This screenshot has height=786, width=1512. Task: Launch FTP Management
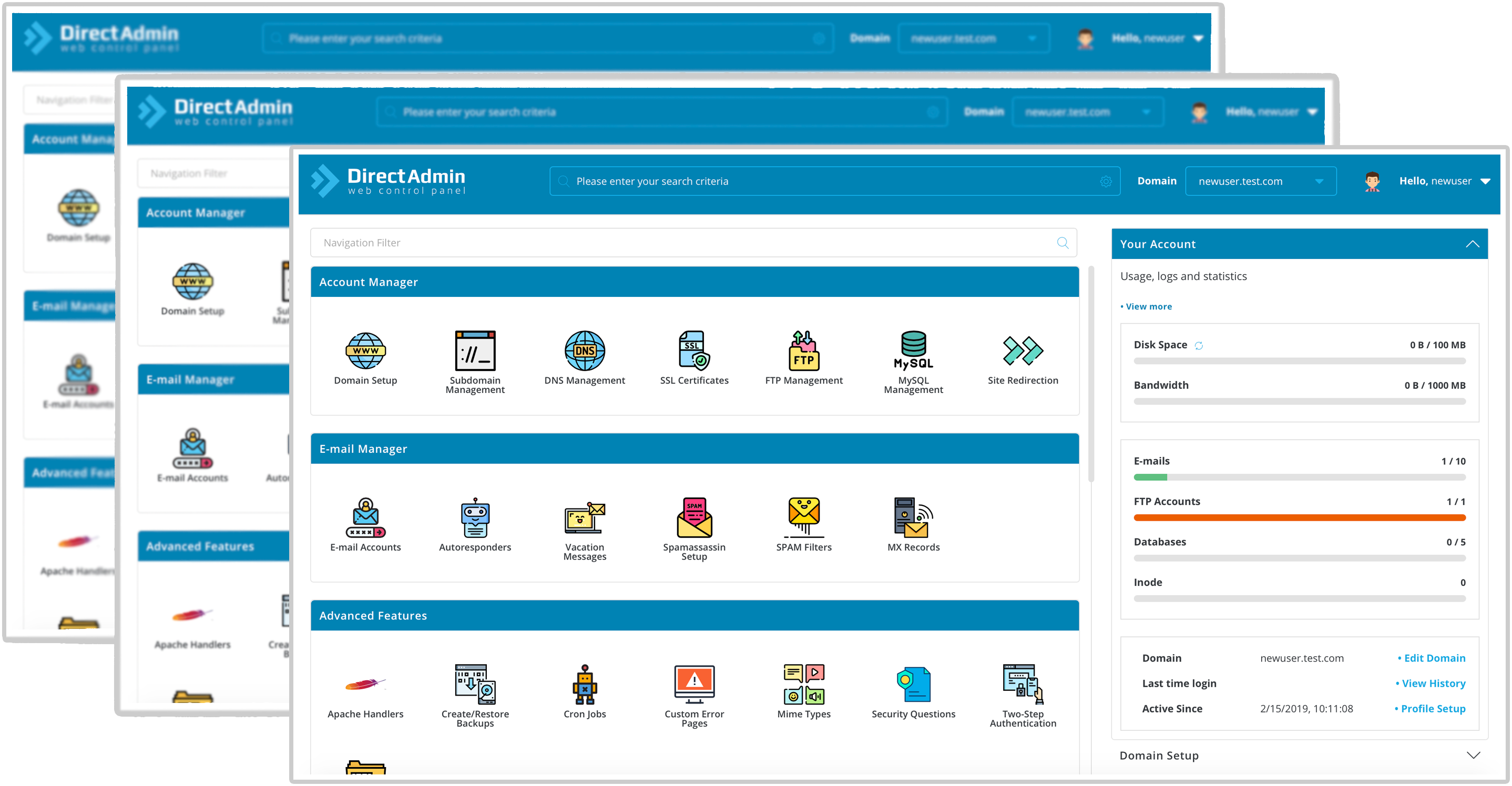point(803,351)
